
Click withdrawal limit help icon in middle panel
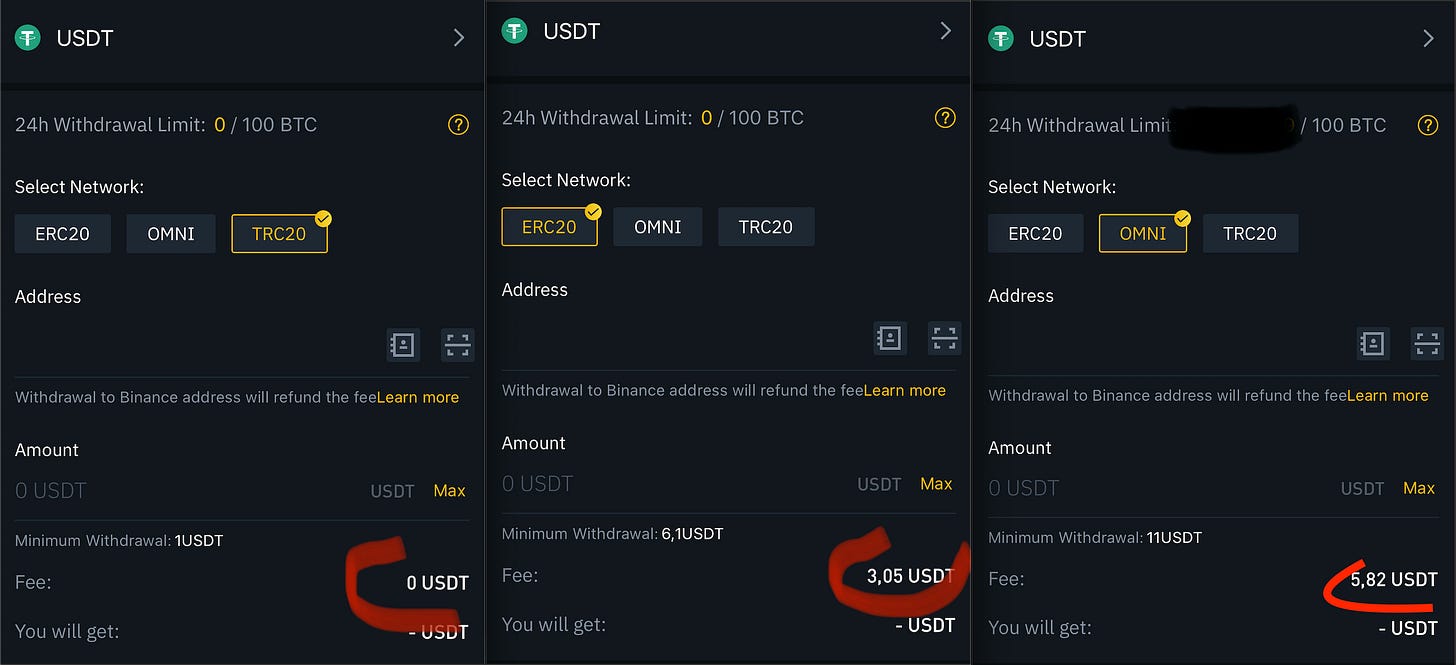pos(945,118)
